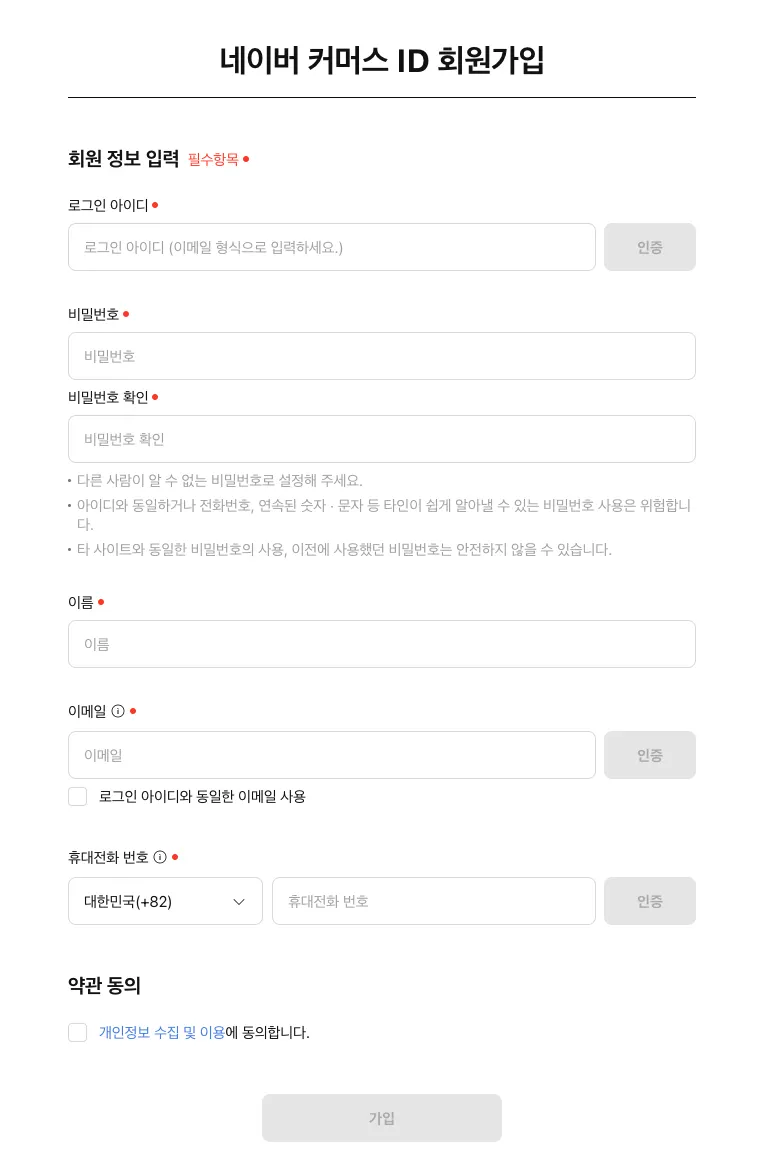Click the red 필수항목 indicator text
The height and width of the screenshot is (1168, 770).
[213, 159]
